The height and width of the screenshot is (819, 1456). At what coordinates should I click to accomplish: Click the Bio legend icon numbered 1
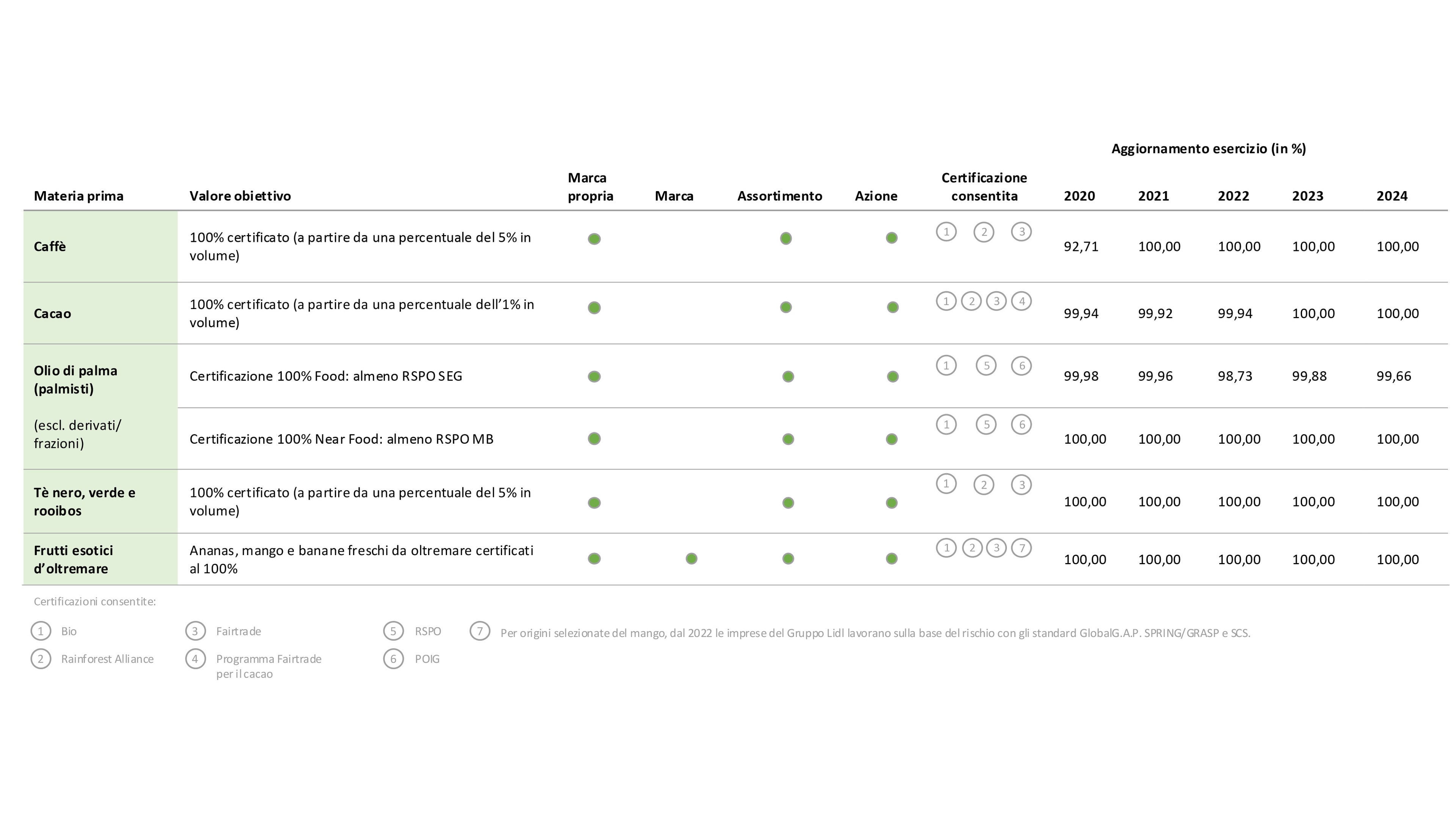coord(41,631)
